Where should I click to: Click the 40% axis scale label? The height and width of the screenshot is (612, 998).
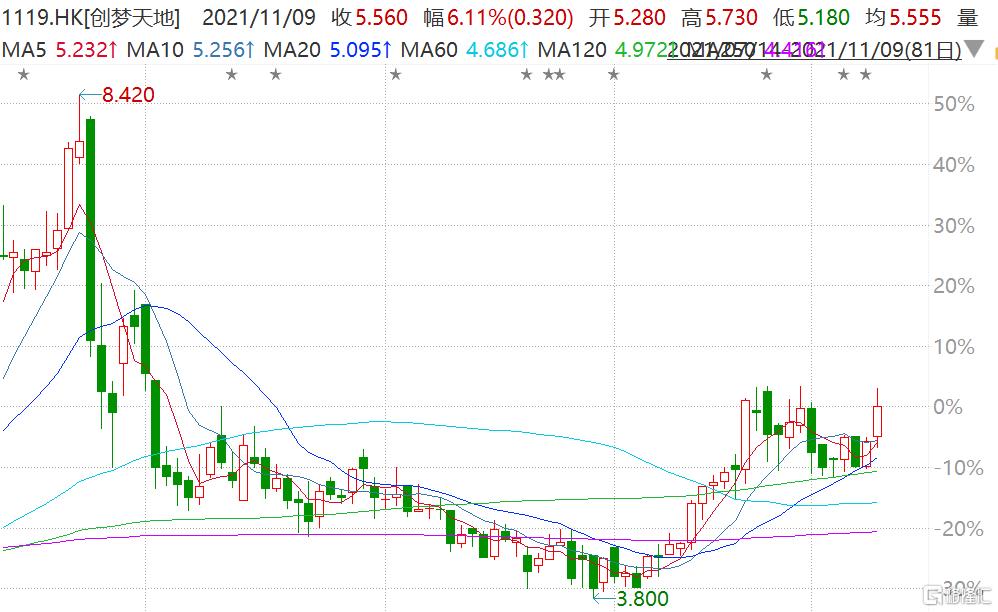pos(953,165)
